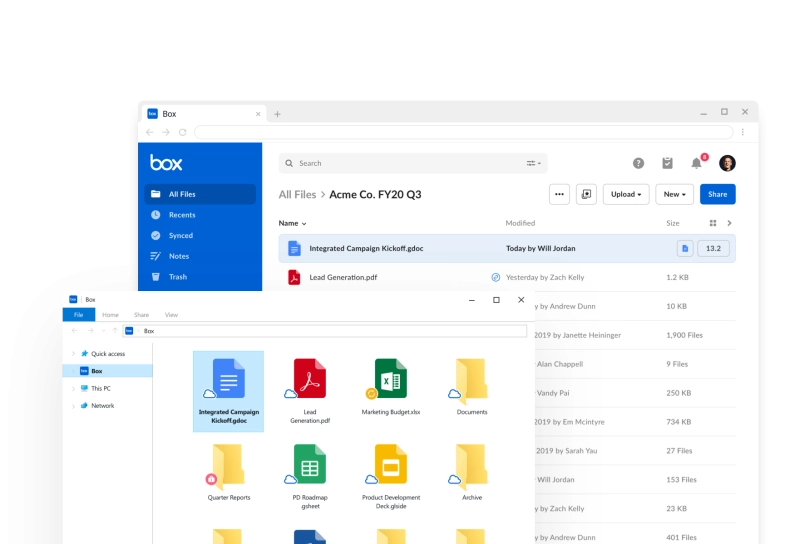Open the help question mark icon
Screen dimensions: 800x544
[x=638, y=163]
